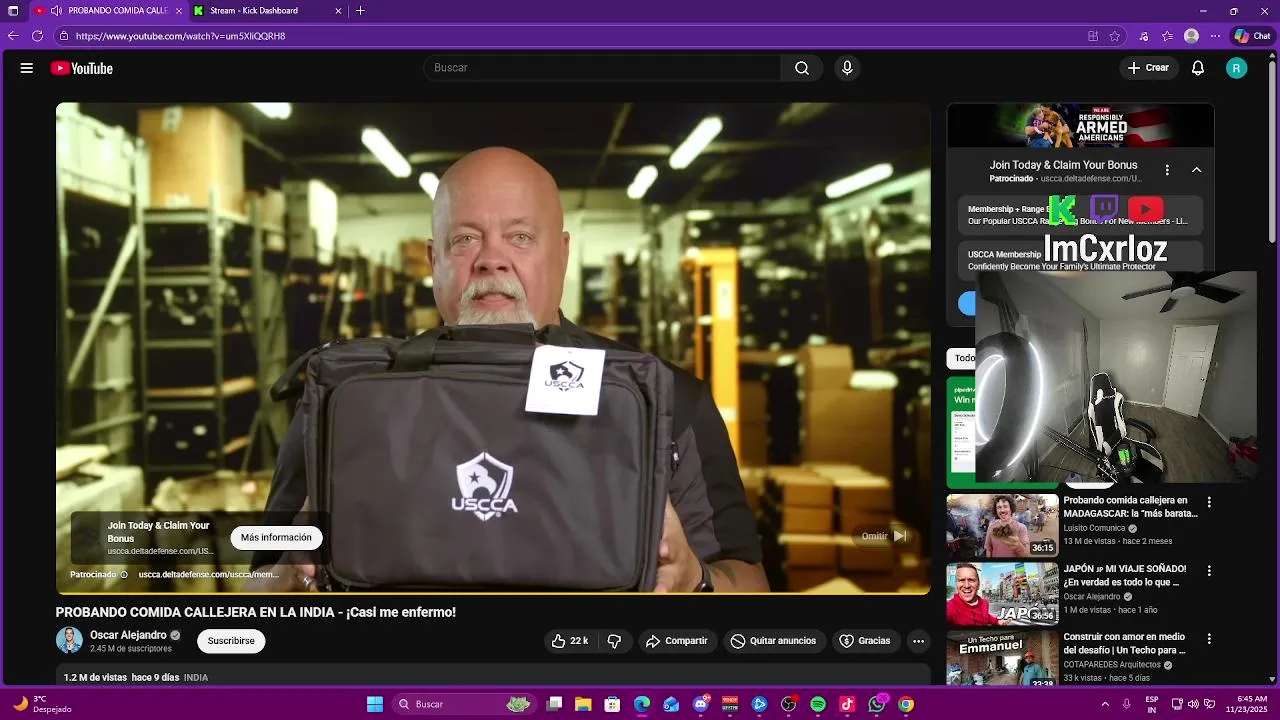Click Más información on the ad overlay
This screenshot has height=720, width=1280.
(x=276, y=537)
